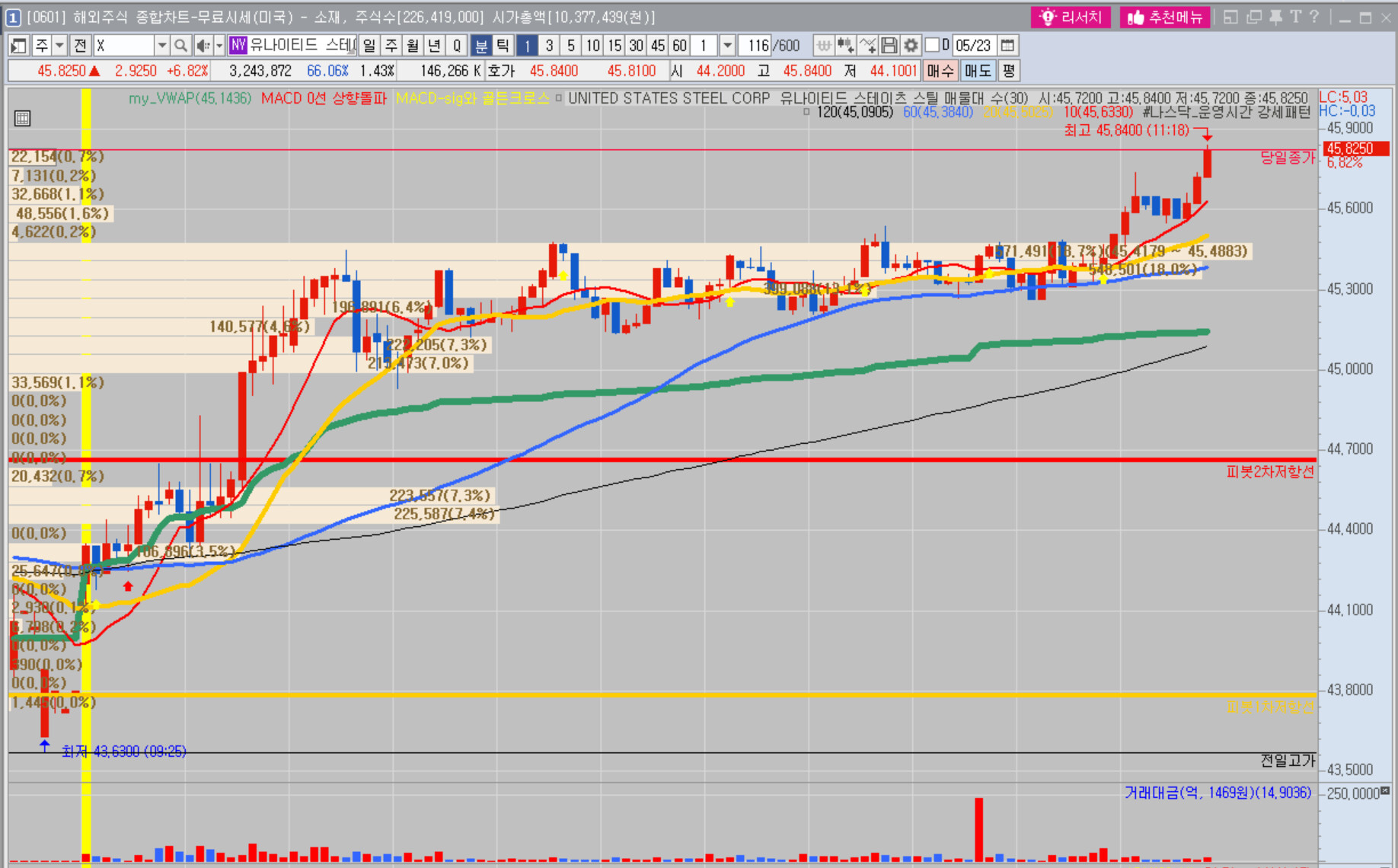Image resolution: width=1398 pixels, height=868 pixels.
Task: Click the date field showing 05/23
Action: [973, 46]
